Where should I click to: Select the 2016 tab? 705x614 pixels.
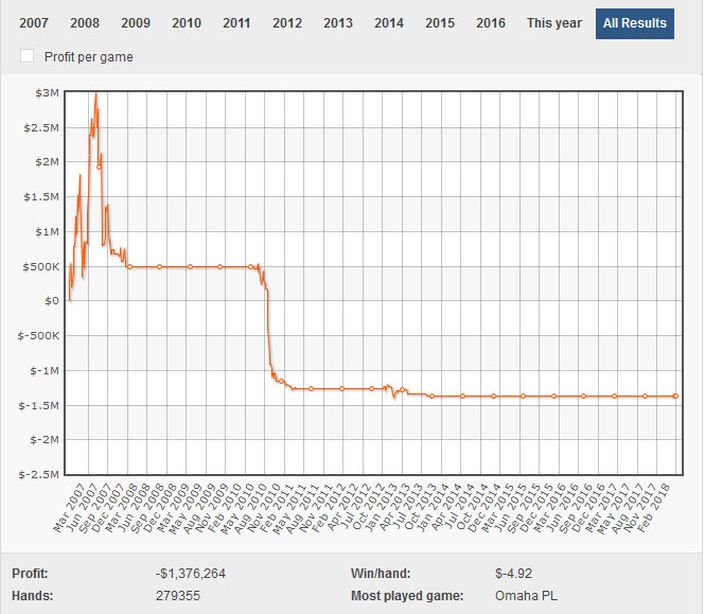490,23
